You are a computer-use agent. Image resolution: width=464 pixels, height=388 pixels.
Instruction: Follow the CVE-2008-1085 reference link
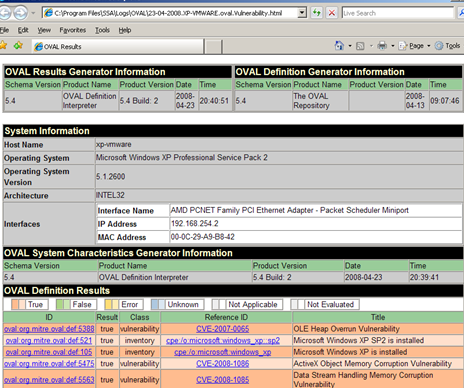223,380
